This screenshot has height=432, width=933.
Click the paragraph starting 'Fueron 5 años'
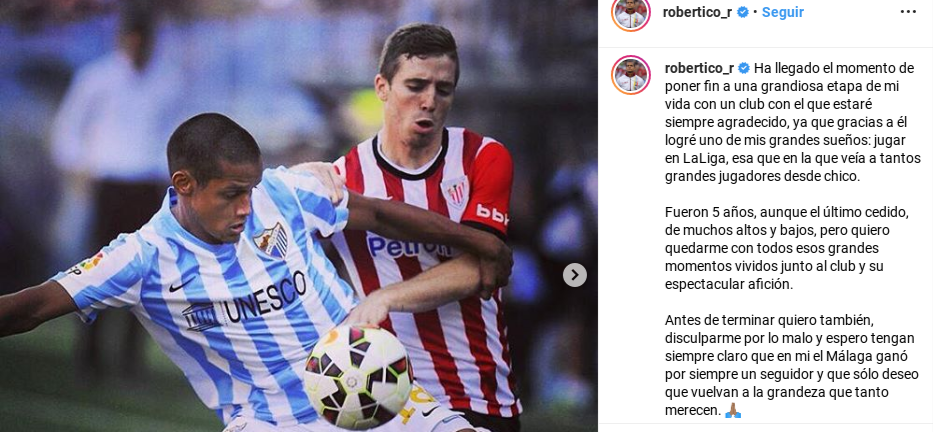tap(788, 248)
